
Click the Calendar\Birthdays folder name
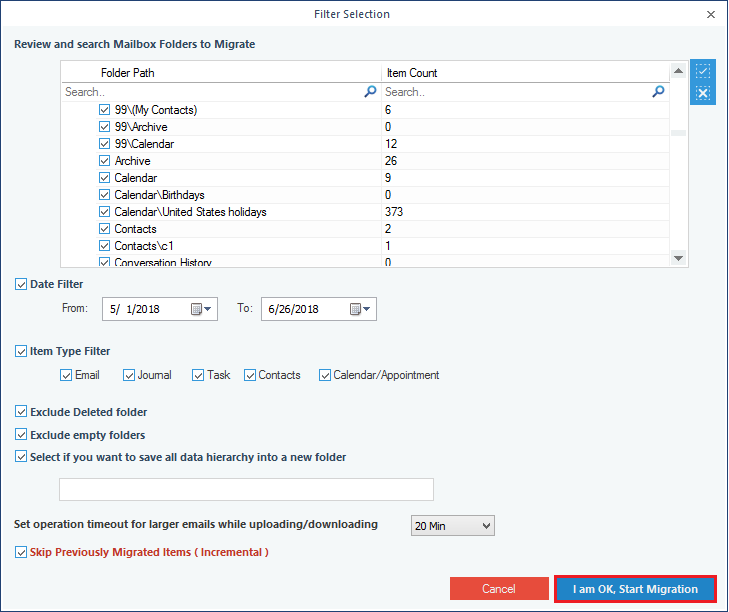(x=159, y=195)
